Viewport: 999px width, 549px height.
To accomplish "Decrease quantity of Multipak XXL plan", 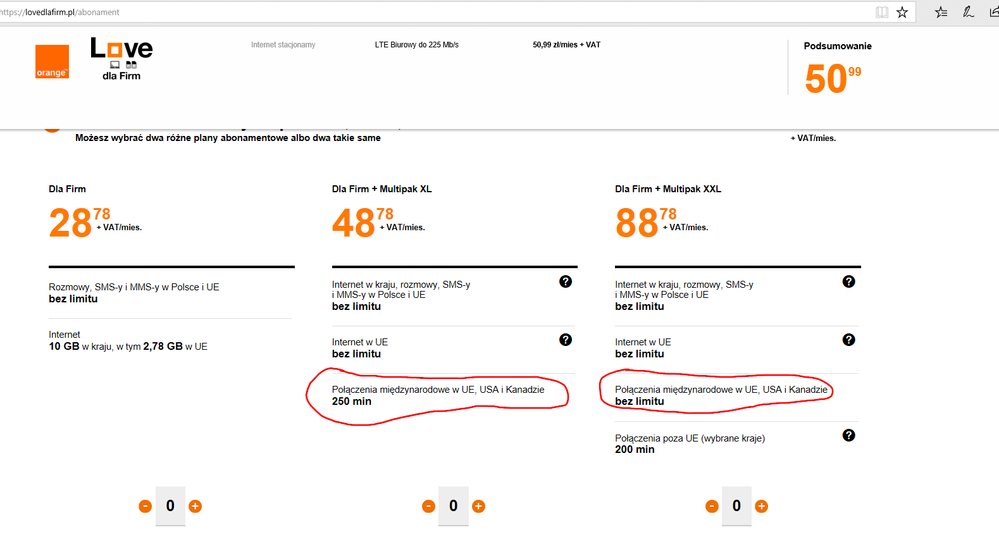I will coord(712,506).
